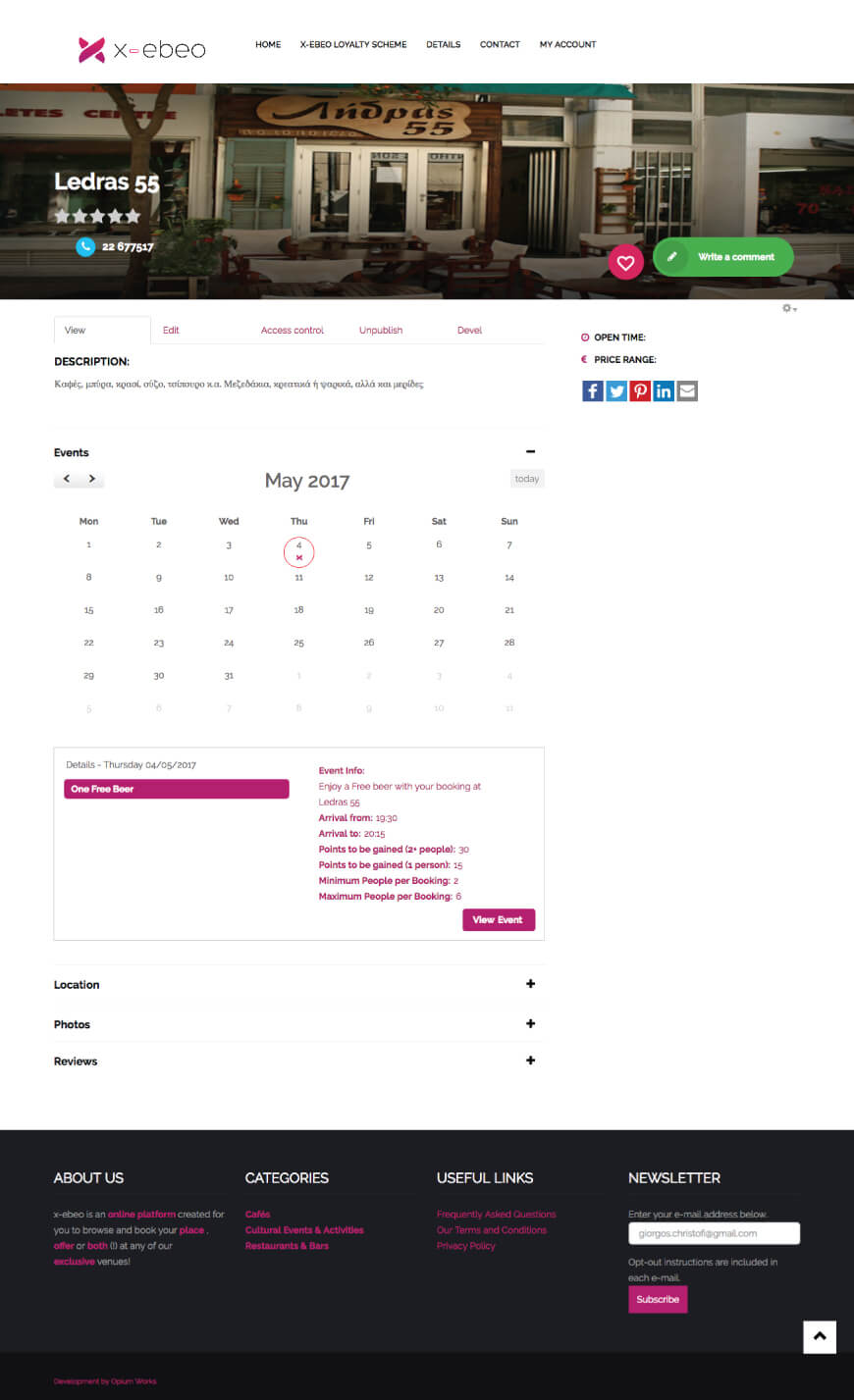Open the gear settings dropdown

click(789, 308)
